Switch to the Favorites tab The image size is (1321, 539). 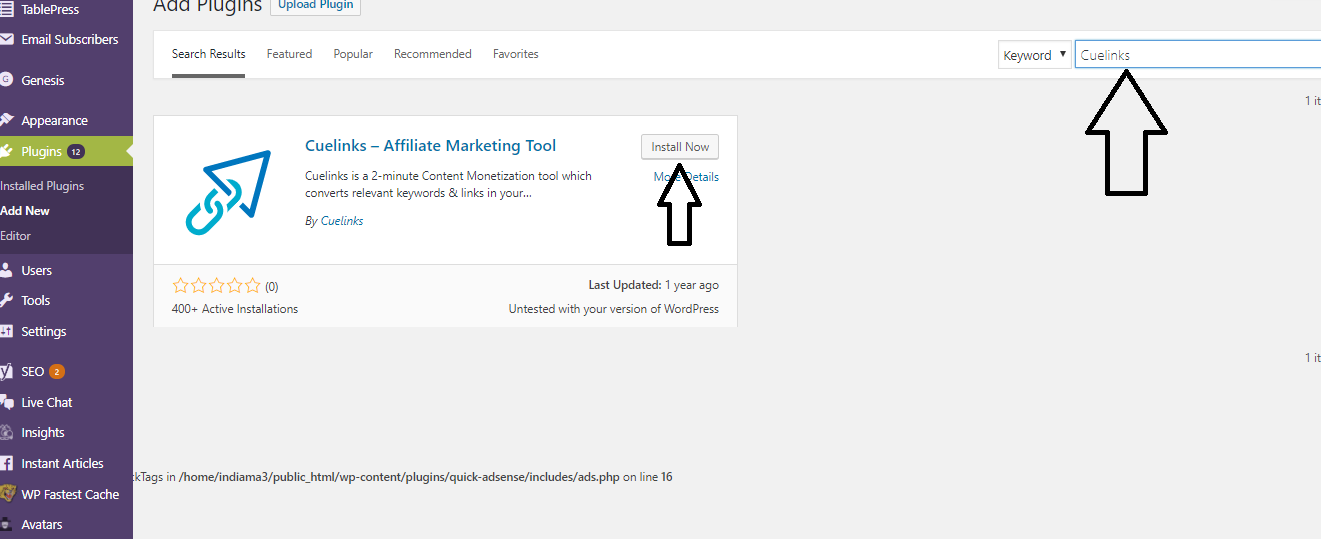click(x=515, y=54)
